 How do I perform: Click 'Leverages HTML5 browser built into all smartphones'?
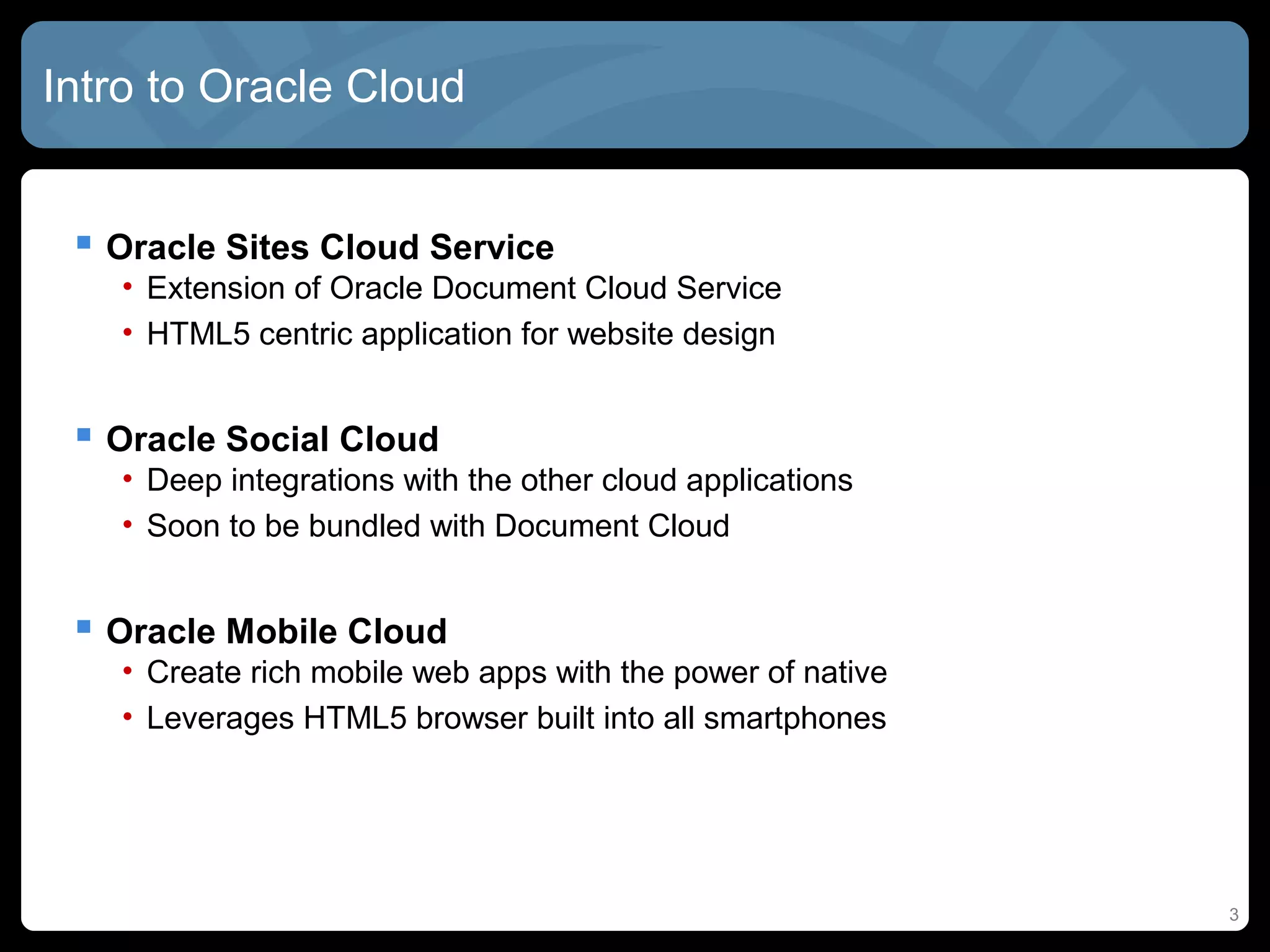[516, 718]
